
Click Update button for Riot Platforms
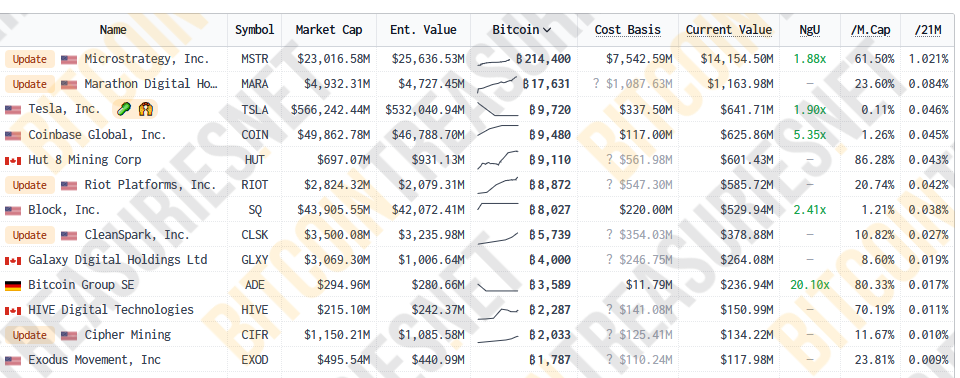[x=30, y=185]
